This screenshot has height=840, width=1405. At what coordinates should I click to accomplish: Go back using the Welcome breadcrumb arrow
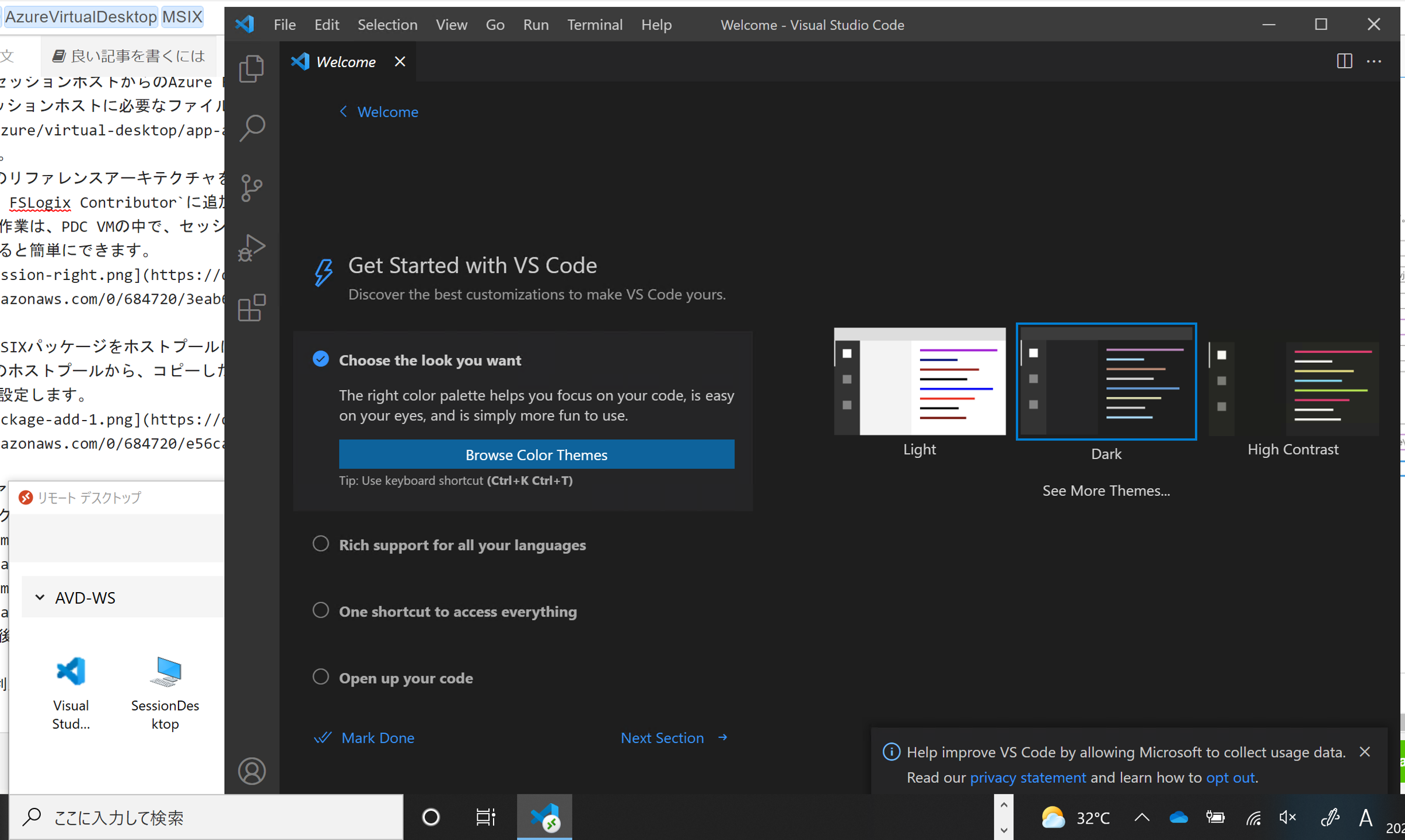(343, 111)
